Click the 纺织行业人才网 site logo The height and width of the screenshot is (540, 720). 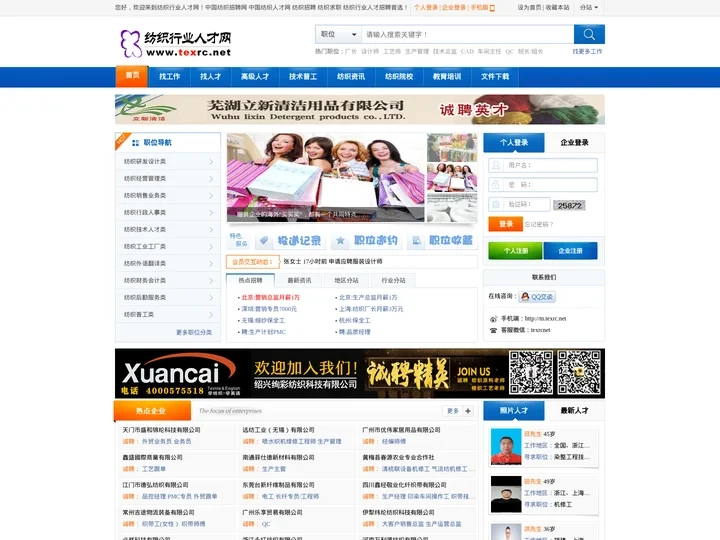(x=176, y=44)
